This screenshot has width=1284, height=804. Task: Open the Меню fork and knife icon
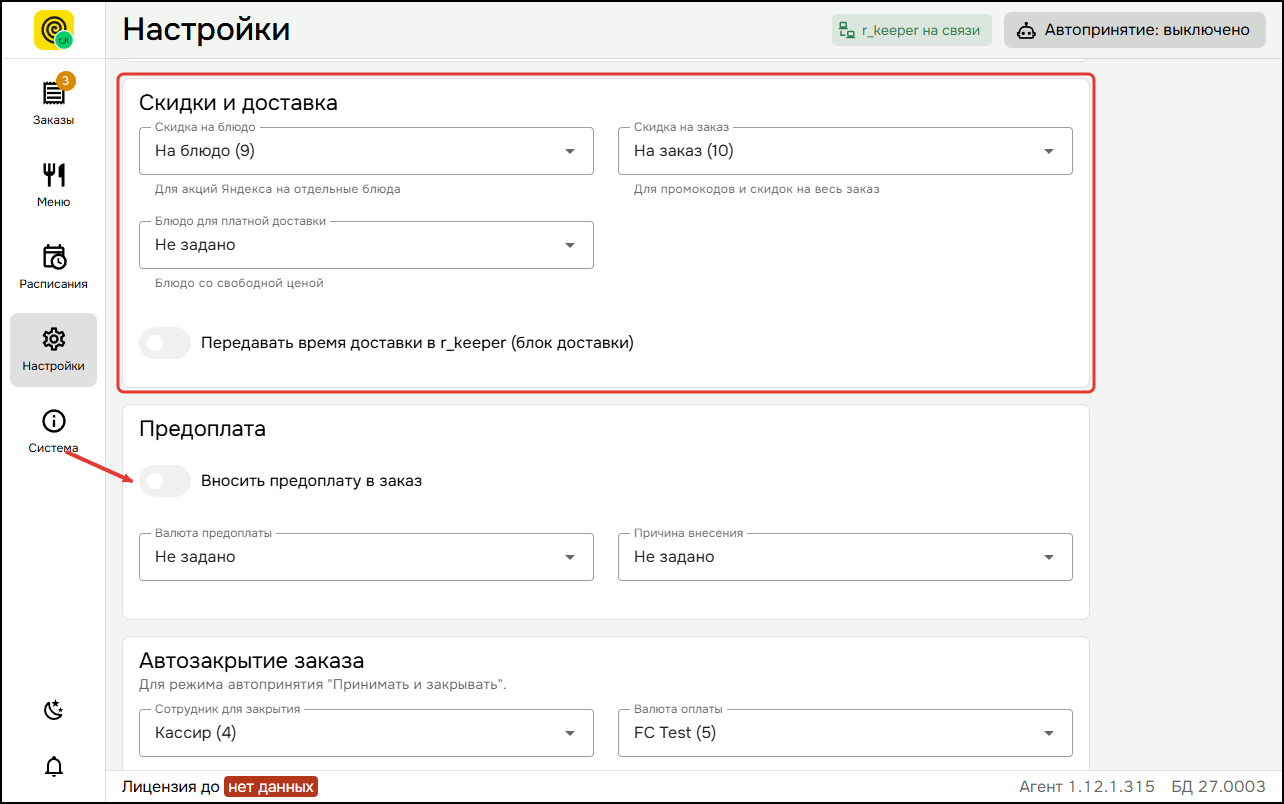[54, 175]
